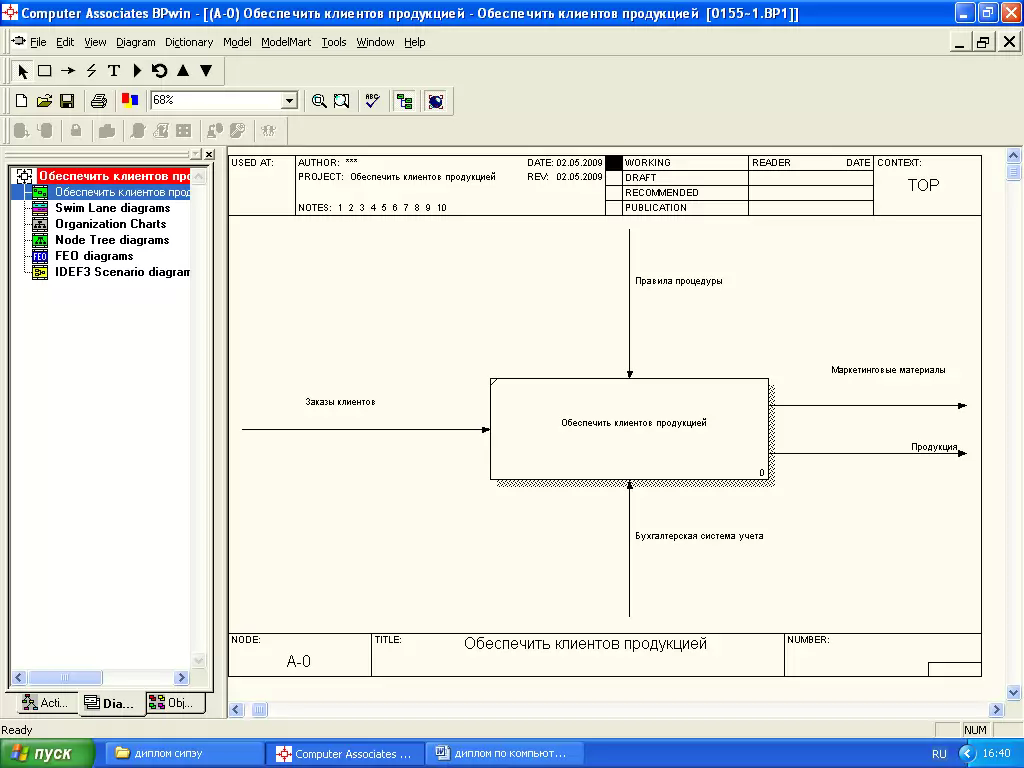Open the color palette tool icon
The height and width of the screenshot is (768, 1024).
click(130, 101)
